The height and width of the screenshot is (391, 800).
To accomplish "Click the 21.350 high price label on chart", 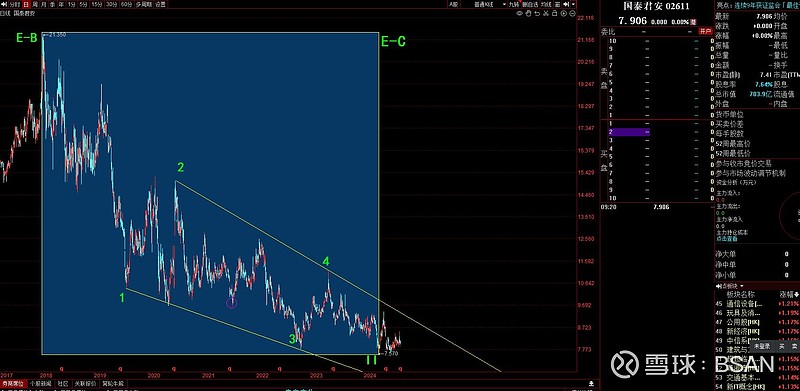I will pyautogui.click(x=57, y=35).
